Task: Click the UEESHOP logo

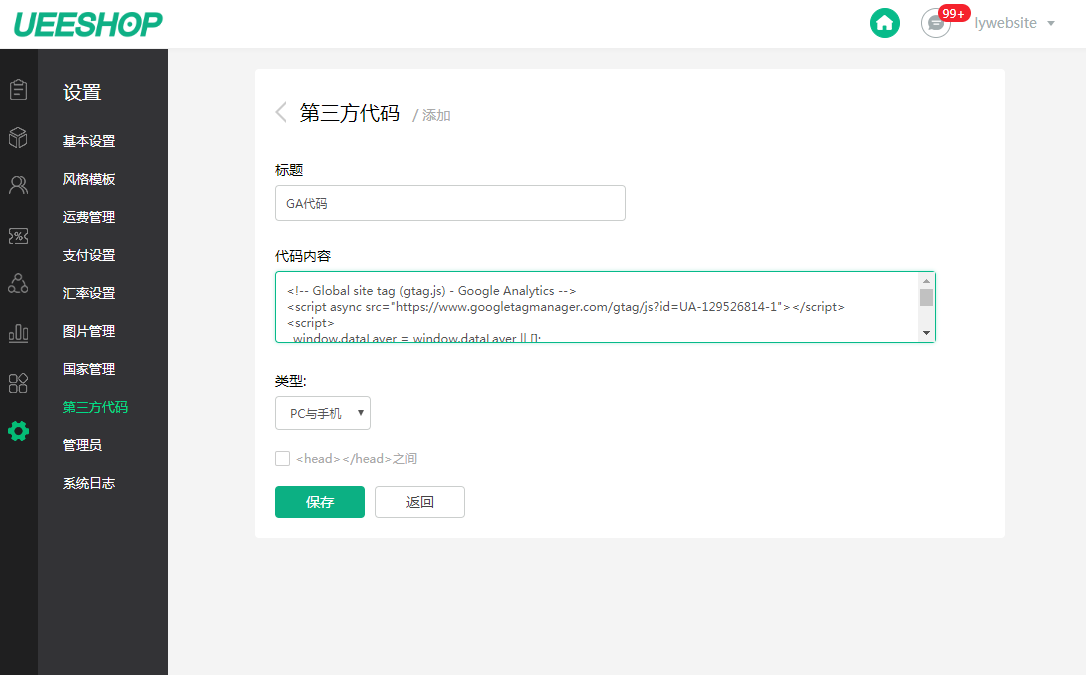Action: 88,24
